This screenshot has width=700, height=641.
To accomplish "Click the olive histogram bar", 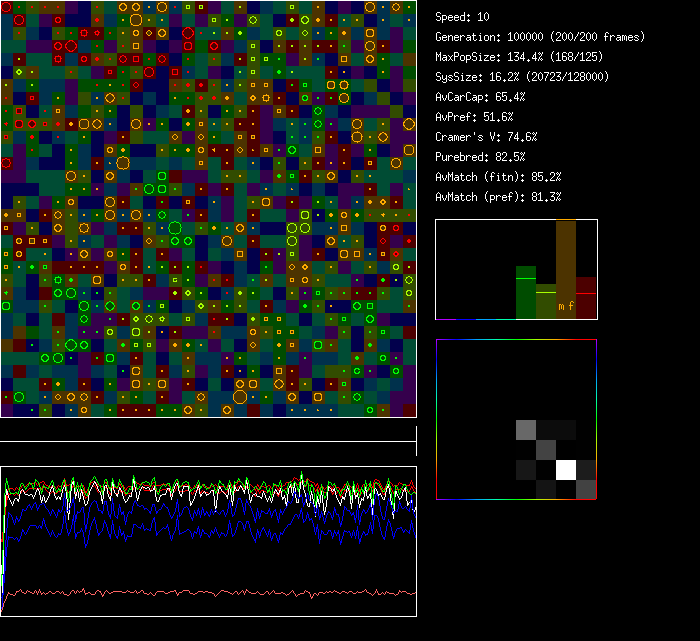I will click(x=546, y=303).
